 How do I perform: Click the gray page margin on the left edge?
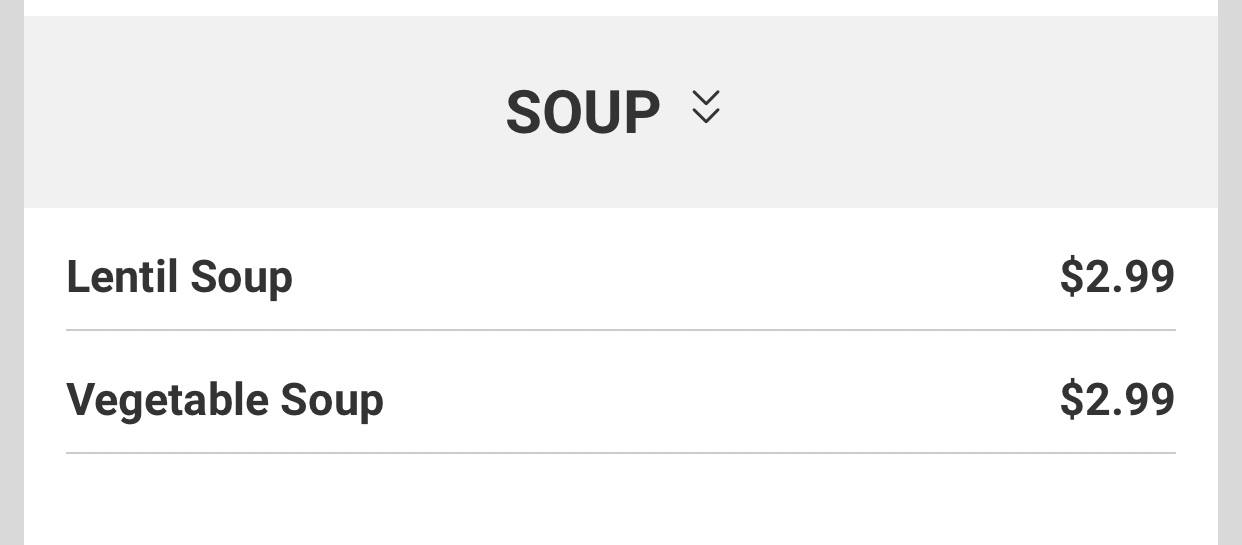tap(11, 272)
